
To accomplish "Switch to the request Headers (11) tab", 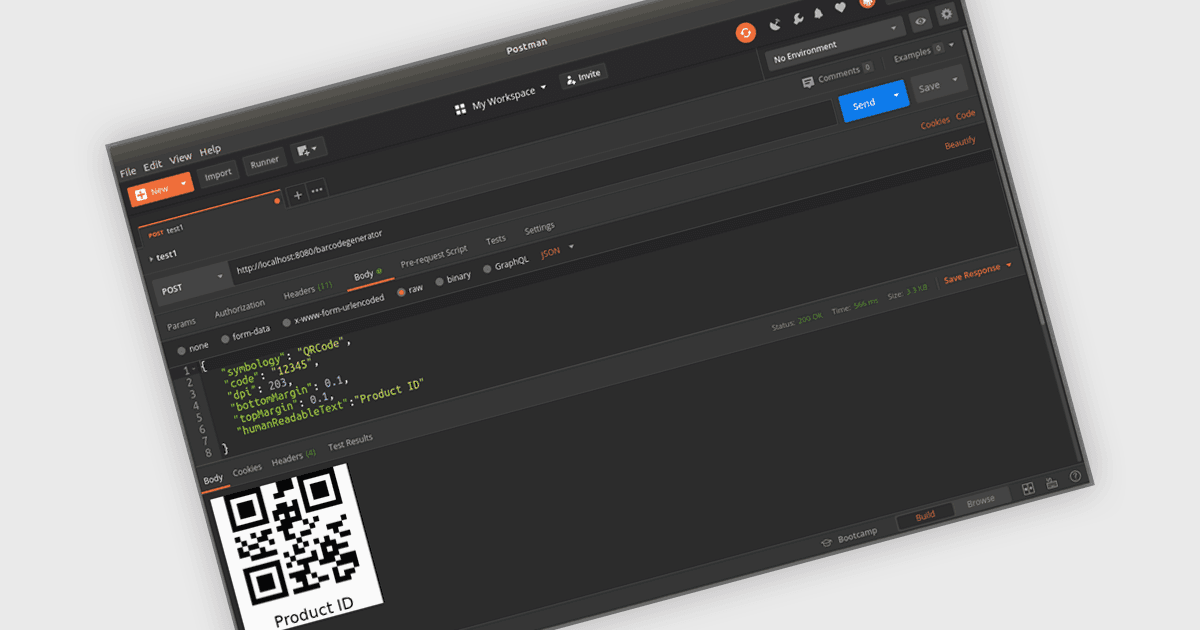I will 308,291.
